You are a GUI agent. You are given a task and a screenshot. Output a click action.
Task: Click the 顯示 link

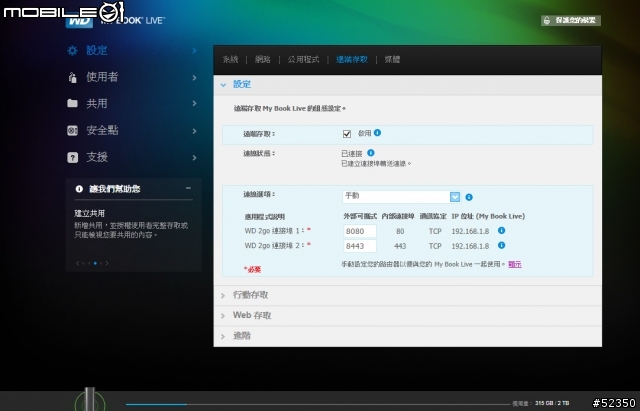pos(515,264)
